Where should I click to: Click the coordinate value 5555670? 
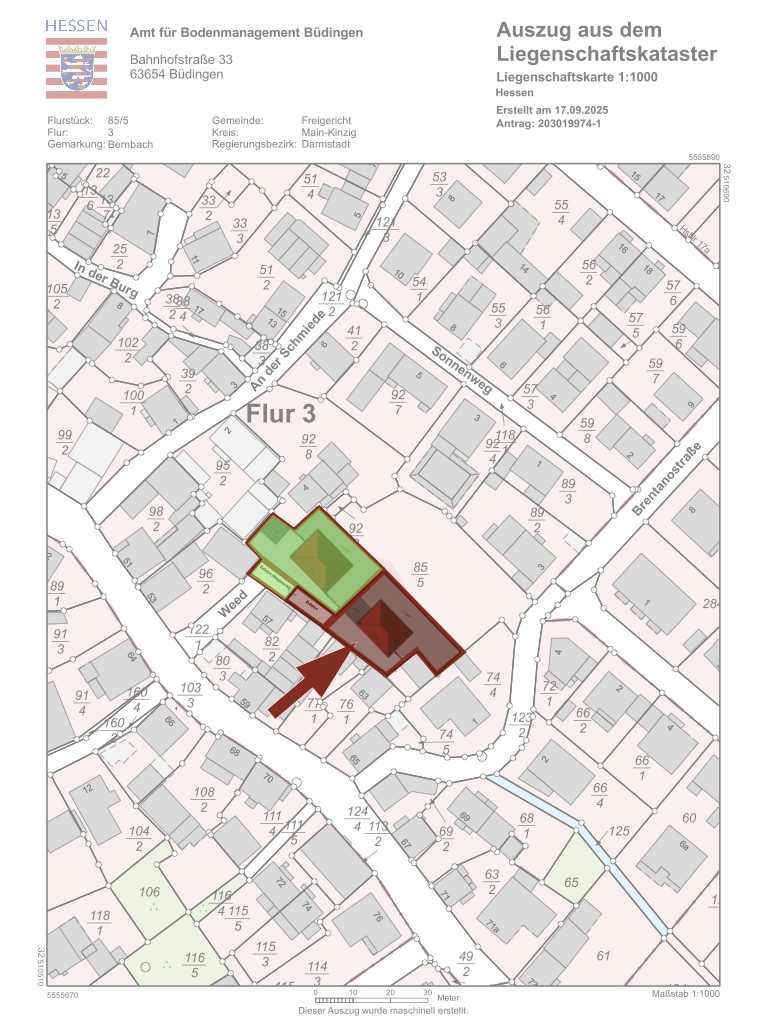63,995
